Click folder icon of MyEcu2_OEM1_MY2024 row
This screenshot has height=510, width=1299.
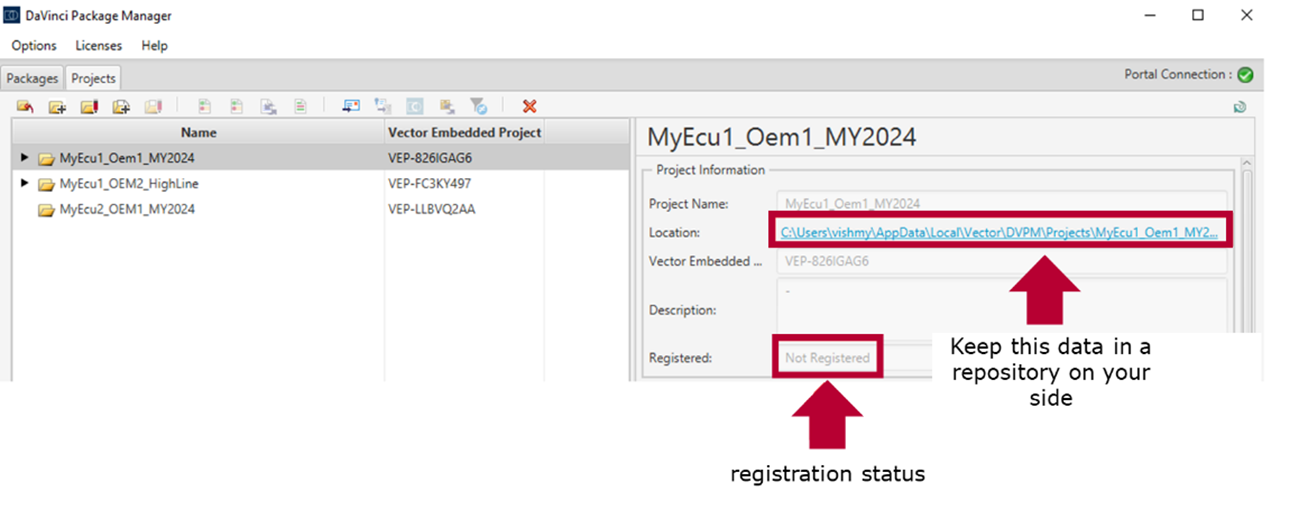(x=46, y=210)
